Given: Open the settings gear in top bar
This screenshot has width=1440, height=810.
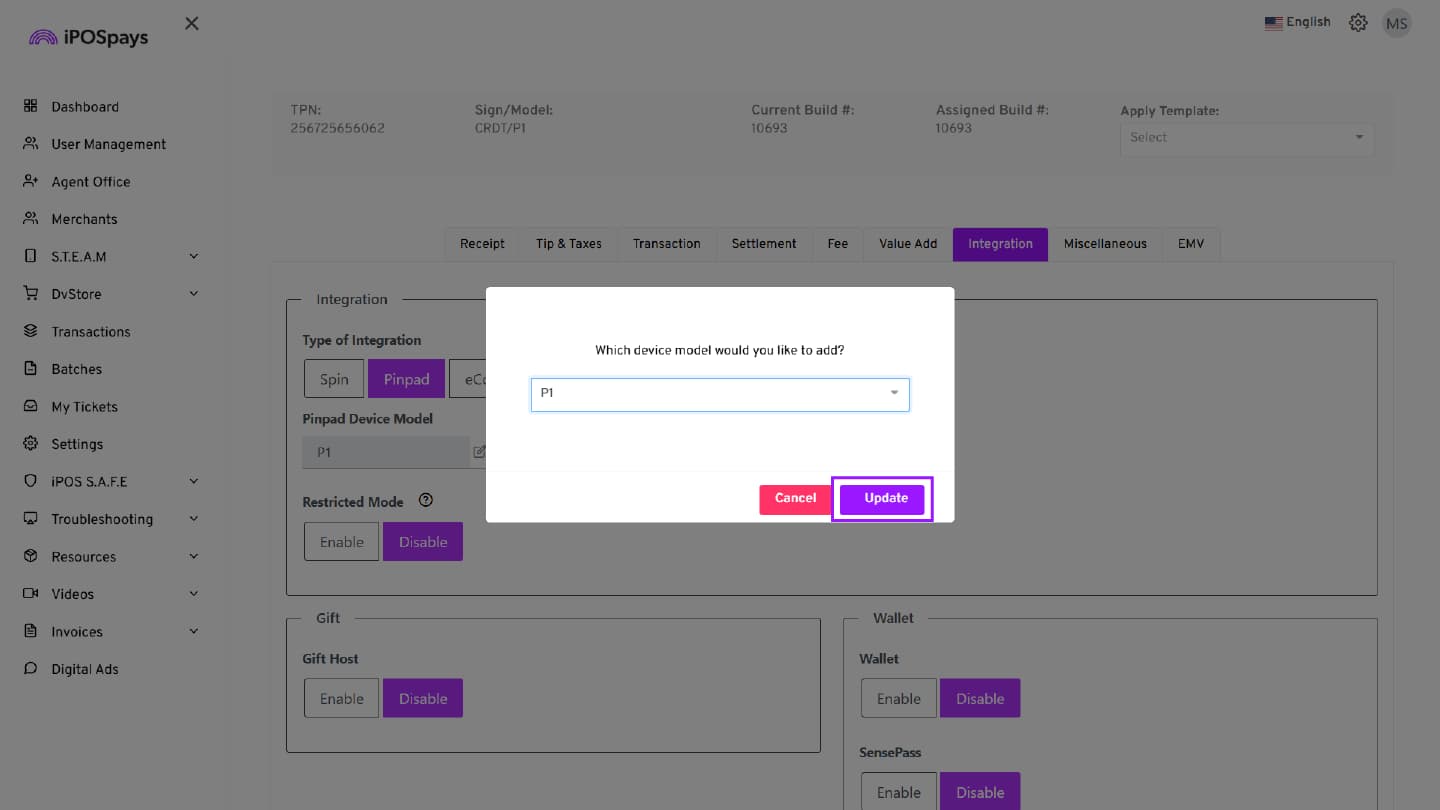Looking at the screenshot, I should click(x=1358, y=22).
